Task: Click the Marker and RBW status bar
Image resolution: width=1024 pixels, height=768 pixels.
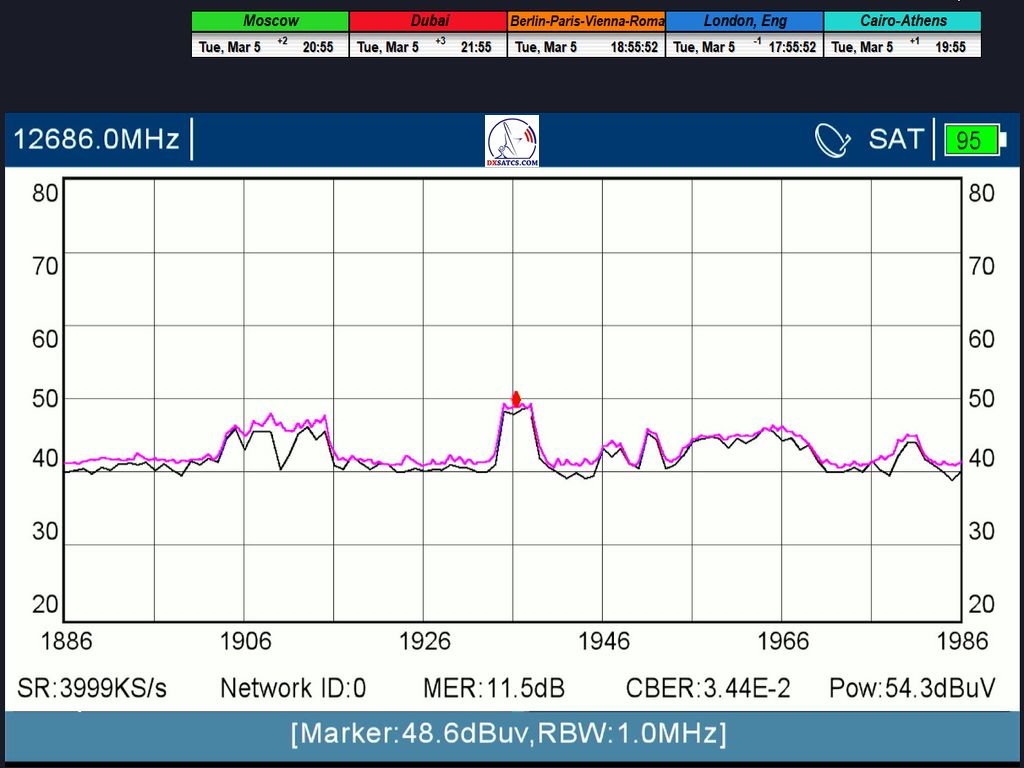Action: point(509,734)
